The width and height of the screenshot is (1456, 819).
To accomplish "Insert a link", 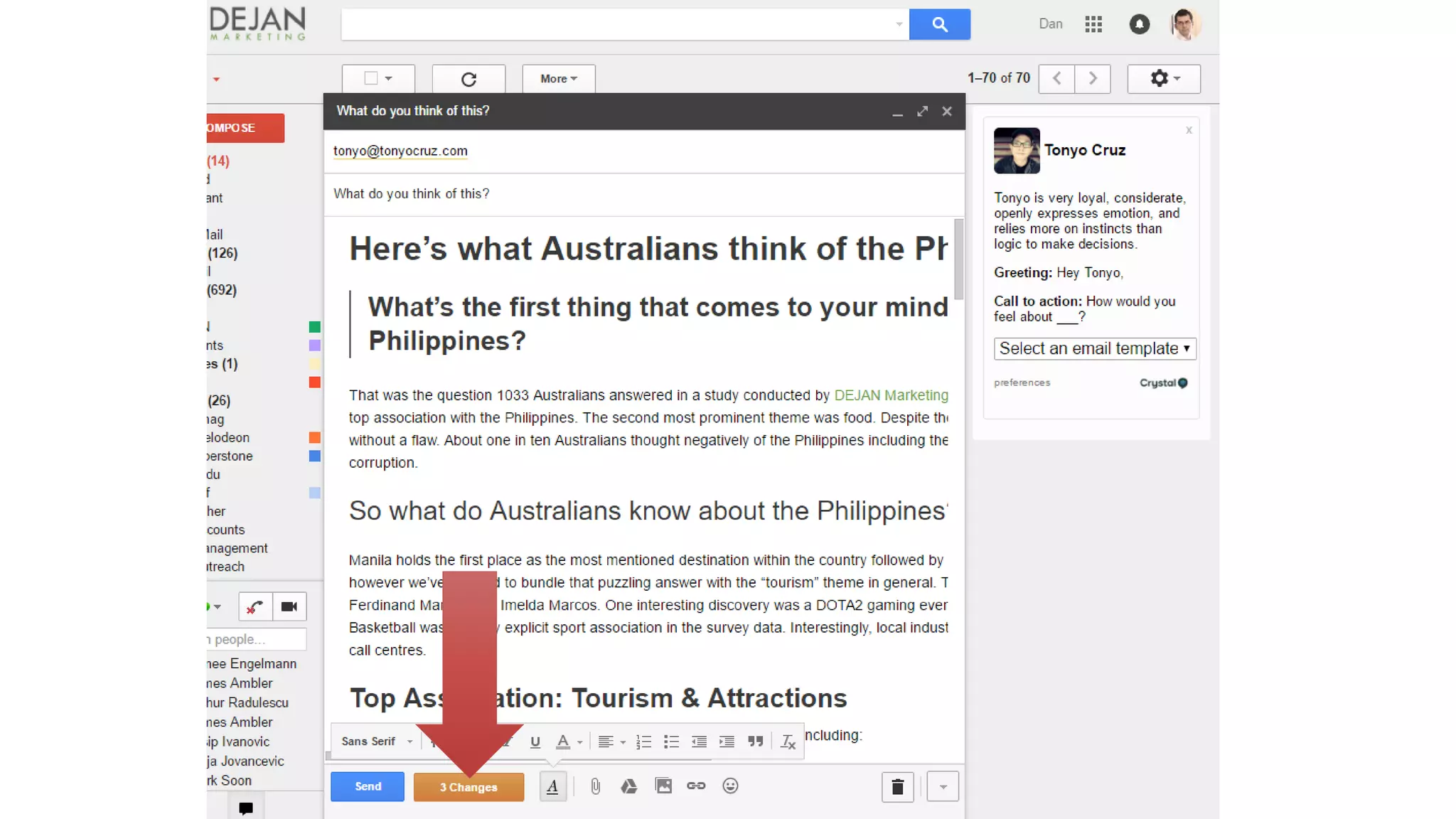I will click(x=696, y=786).
